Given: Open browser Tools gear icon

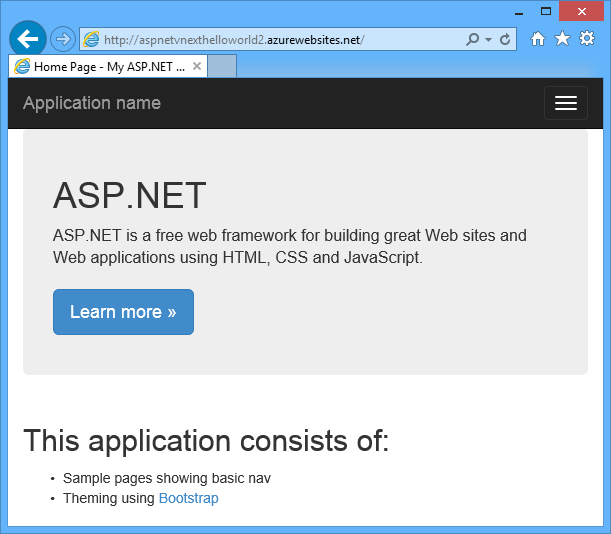Looking at the screenshot, I should tap(587, 38).
